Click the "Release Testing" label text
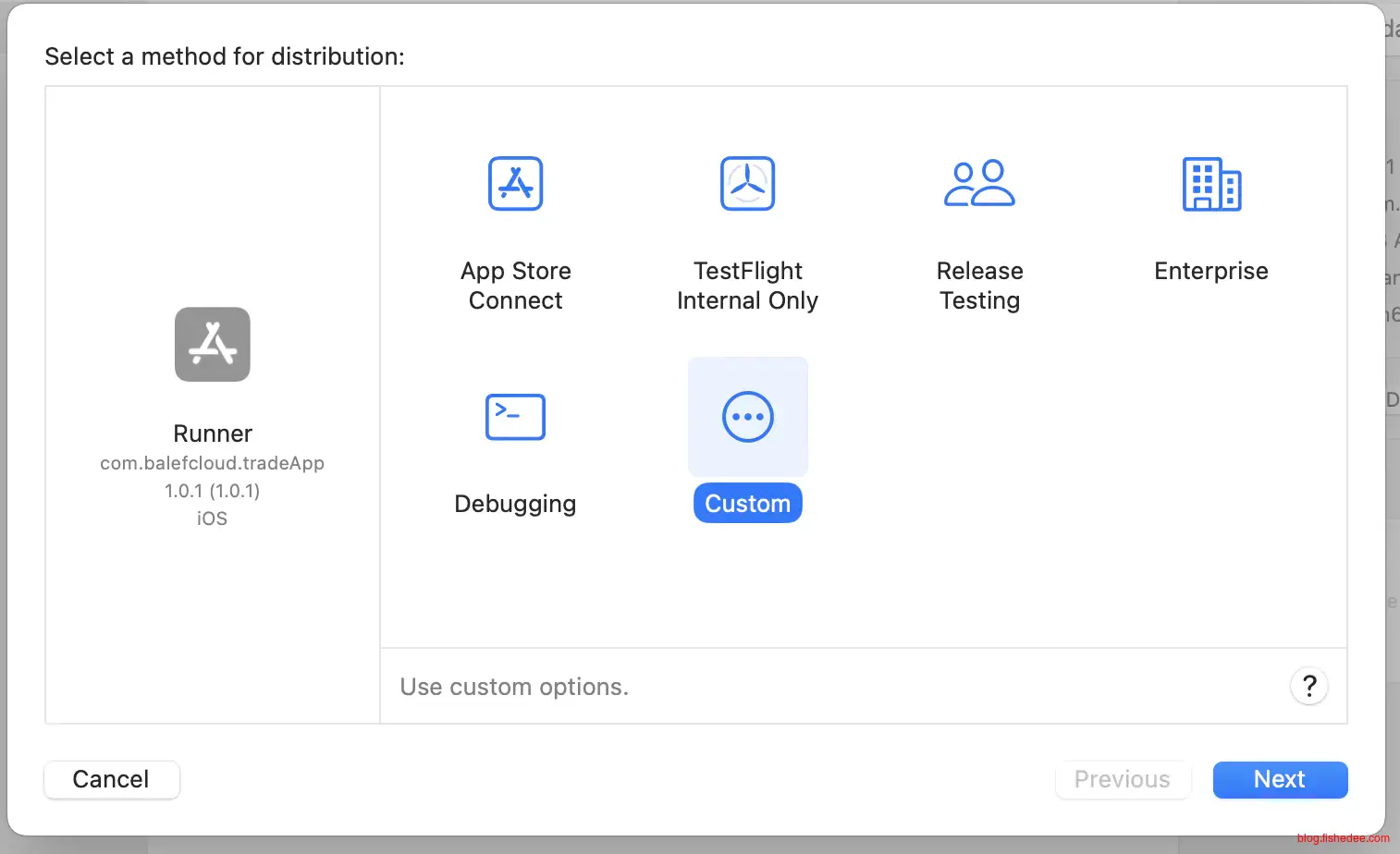The height and width of the screenshot is (854, 1400). [979, 286]
